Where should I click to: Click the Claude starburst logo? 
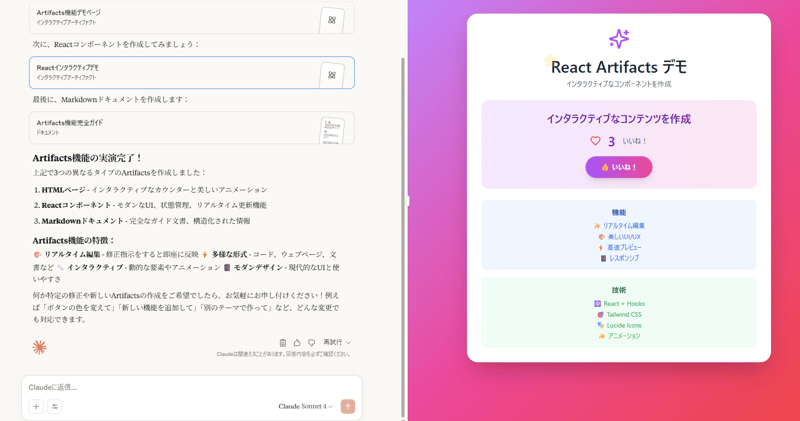[x=39, y=348]
